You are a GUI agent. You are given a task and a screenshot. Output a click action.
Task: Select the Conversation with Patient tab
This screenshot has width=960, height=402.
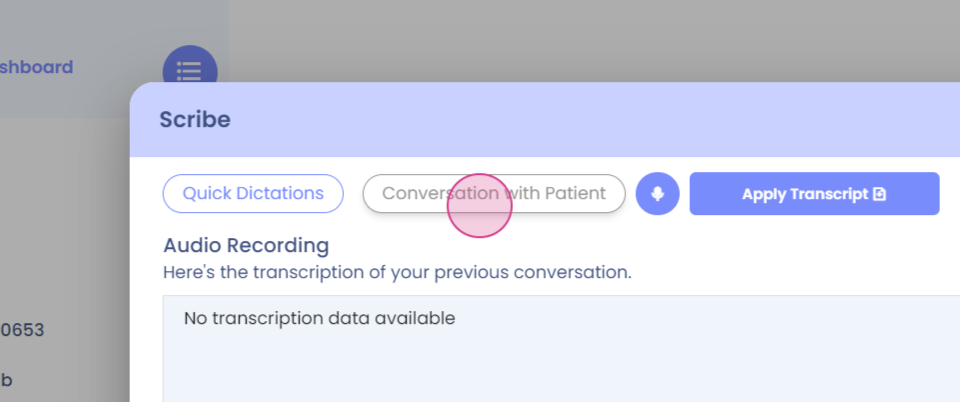click(x=493, y=194)
